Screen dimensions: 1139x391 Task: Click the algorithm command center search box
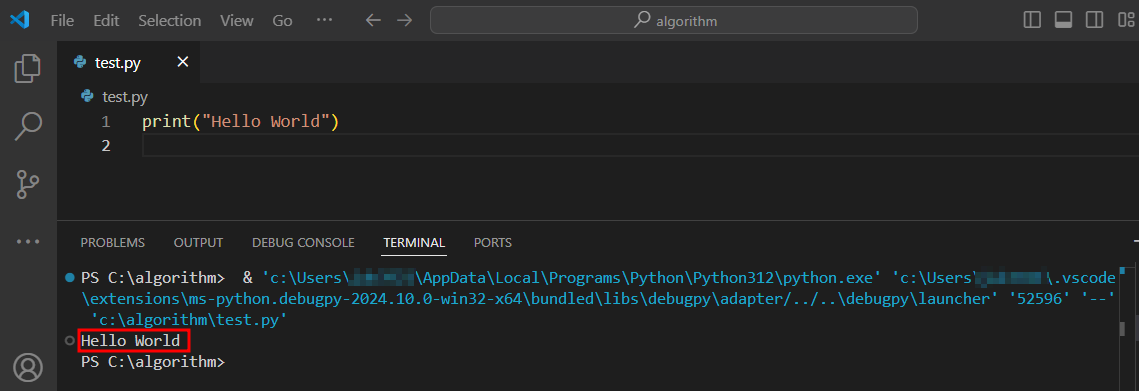(x=673, y=20)
